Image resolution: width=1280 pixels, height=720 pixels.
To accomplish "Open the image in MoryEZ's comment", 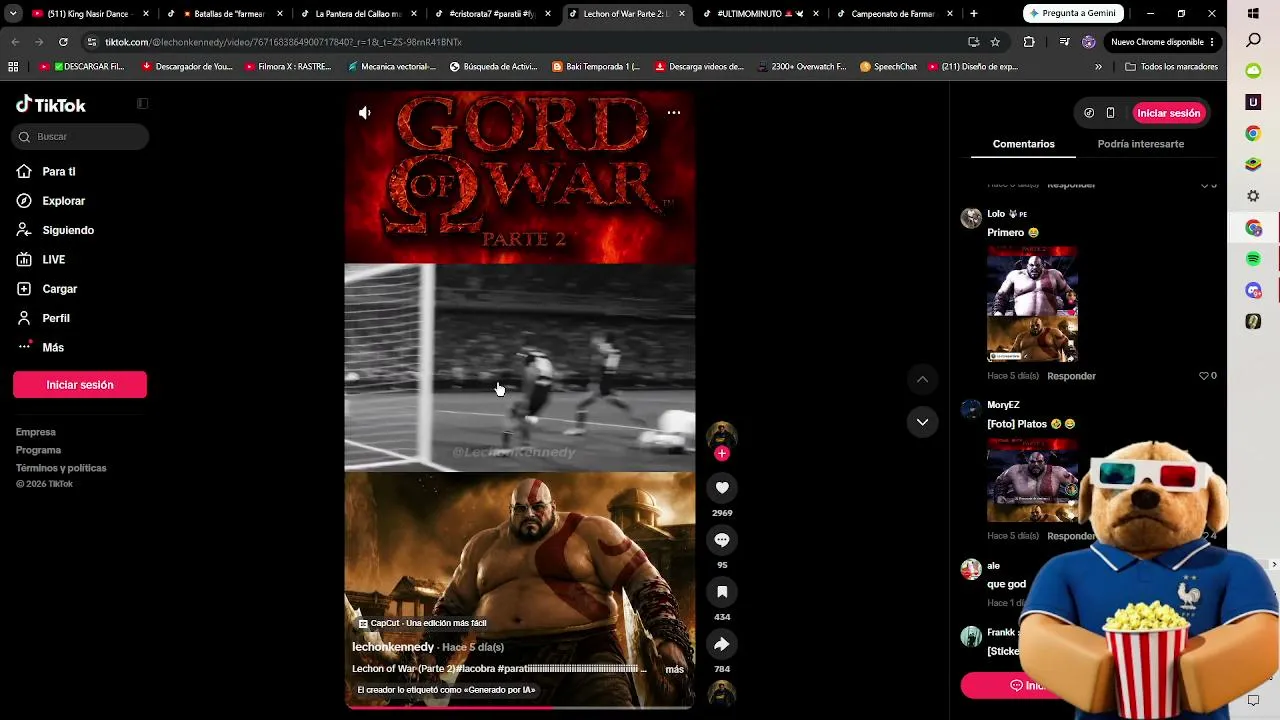I will point(1032,480).
